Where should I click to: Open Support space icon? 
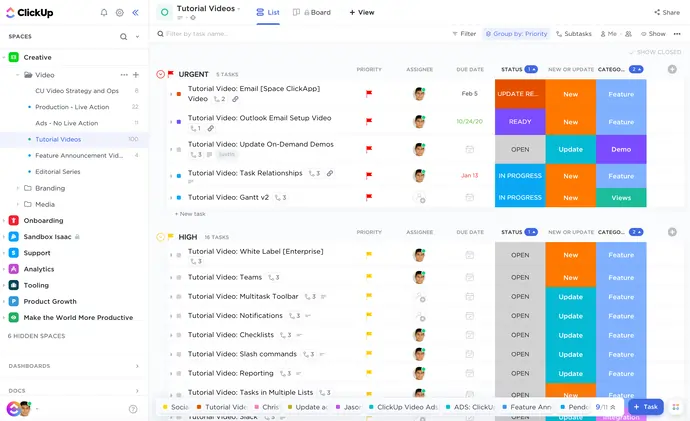[14, 253]
